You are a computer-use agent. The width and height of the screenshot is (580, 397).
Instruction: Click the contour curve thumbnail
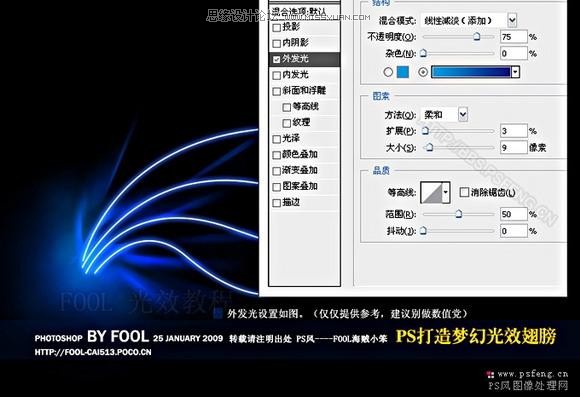[431, 192]
